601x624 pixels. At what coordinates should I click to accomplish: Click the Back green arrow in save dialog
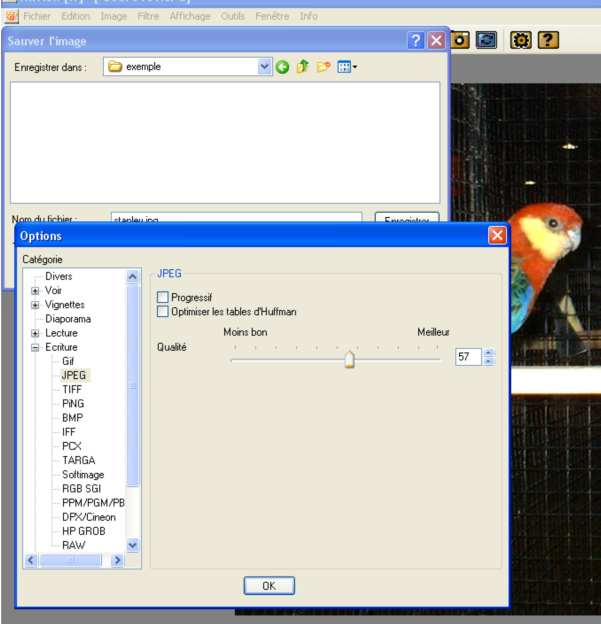click(282, 67)
